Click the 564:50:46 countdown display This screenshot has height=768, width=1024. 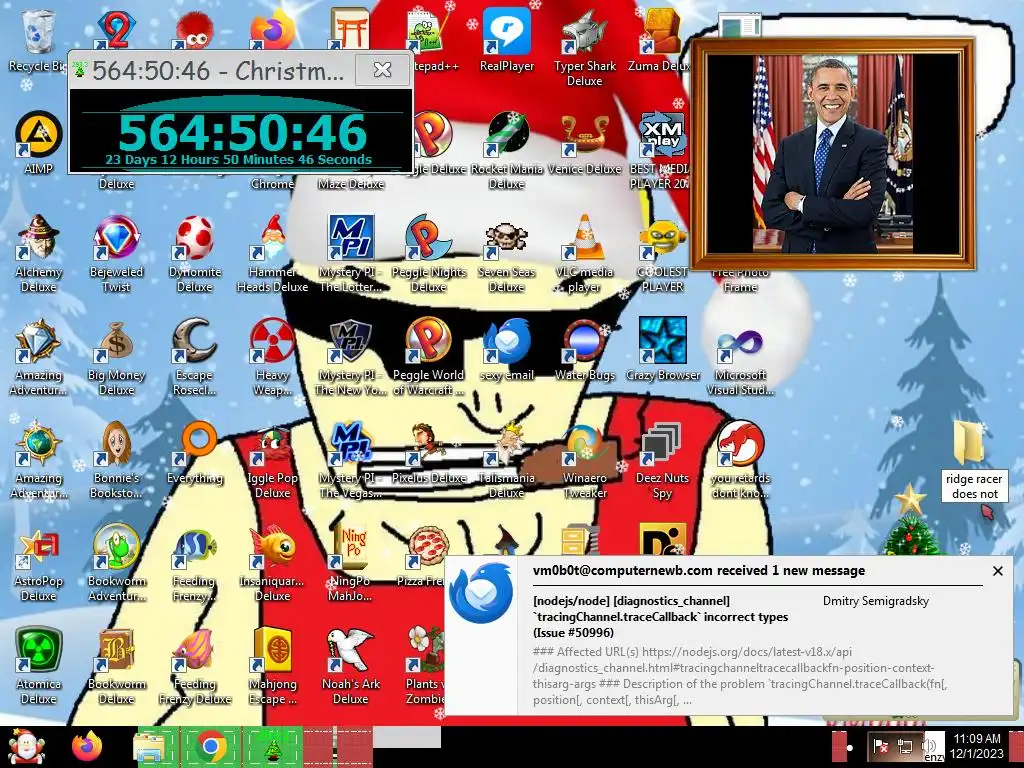click(241, 132)
